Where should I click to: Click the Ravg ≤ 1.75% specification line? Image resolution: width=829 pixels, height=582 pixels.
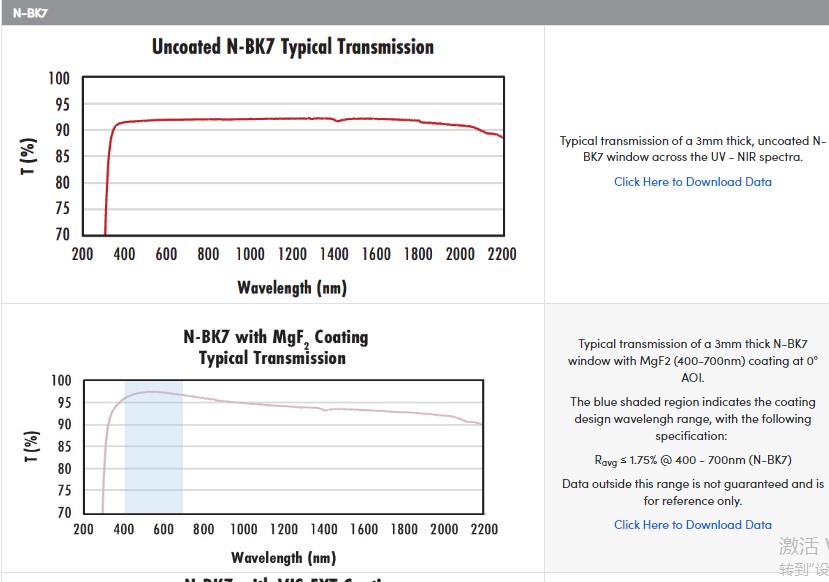(692, 460)
